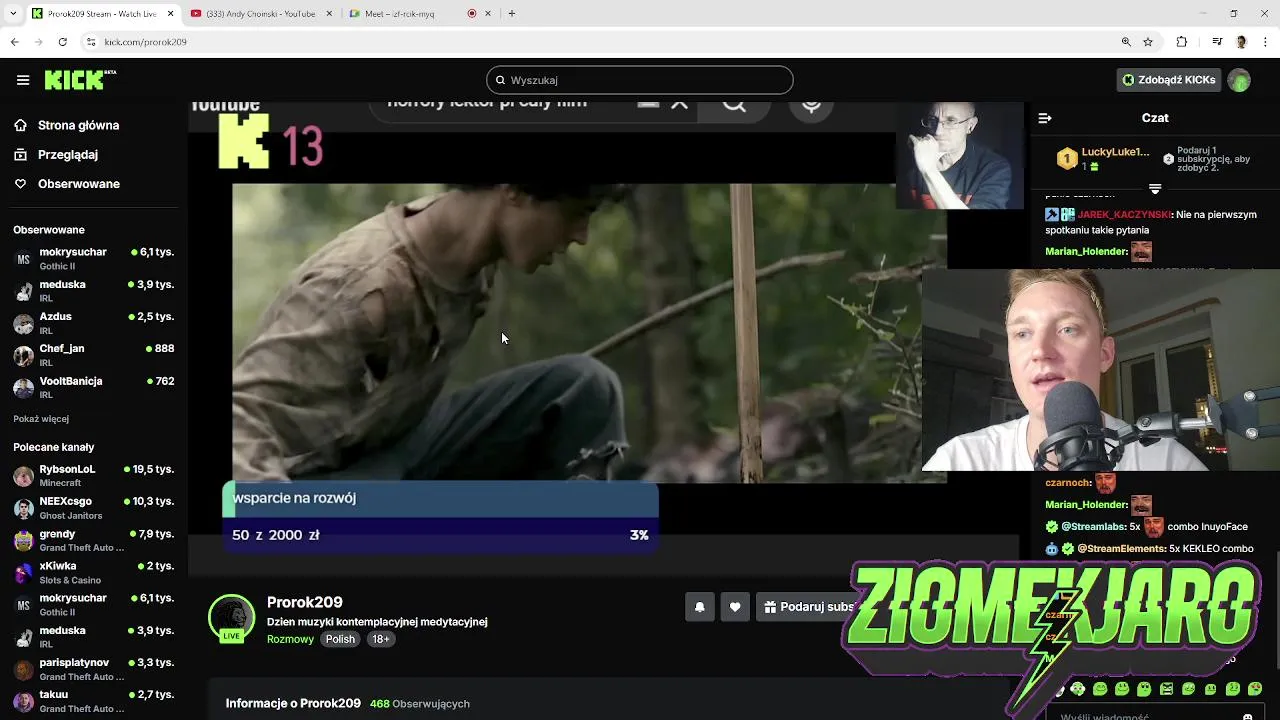Open RybsonLoL recommended channel
The height and width of the screenshot is (720, 1280).
point(94,475)
